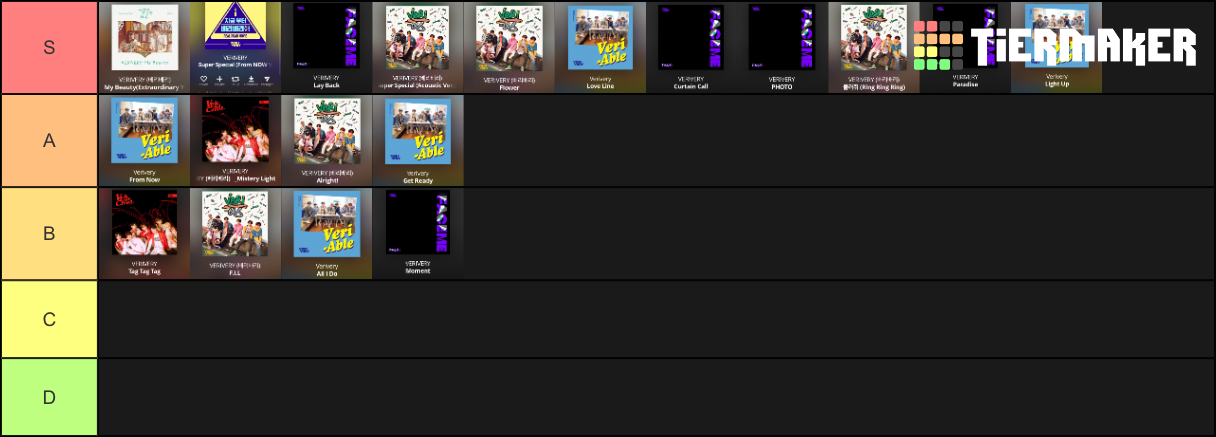Click the yellow C tier label
Screen dimensions: 1216x437
pos(49,319)
